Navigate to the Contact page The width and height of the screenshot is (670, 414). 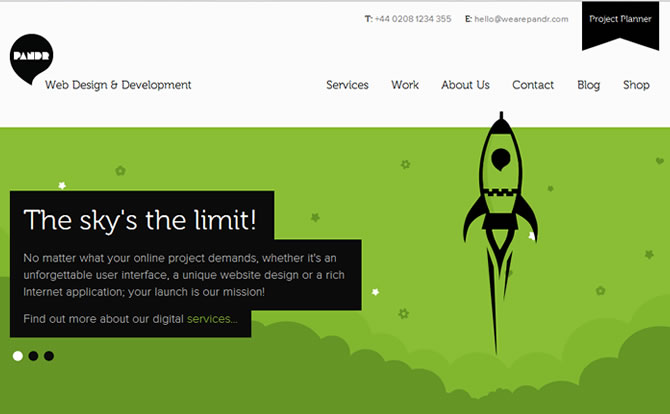(x=533, y=85)
